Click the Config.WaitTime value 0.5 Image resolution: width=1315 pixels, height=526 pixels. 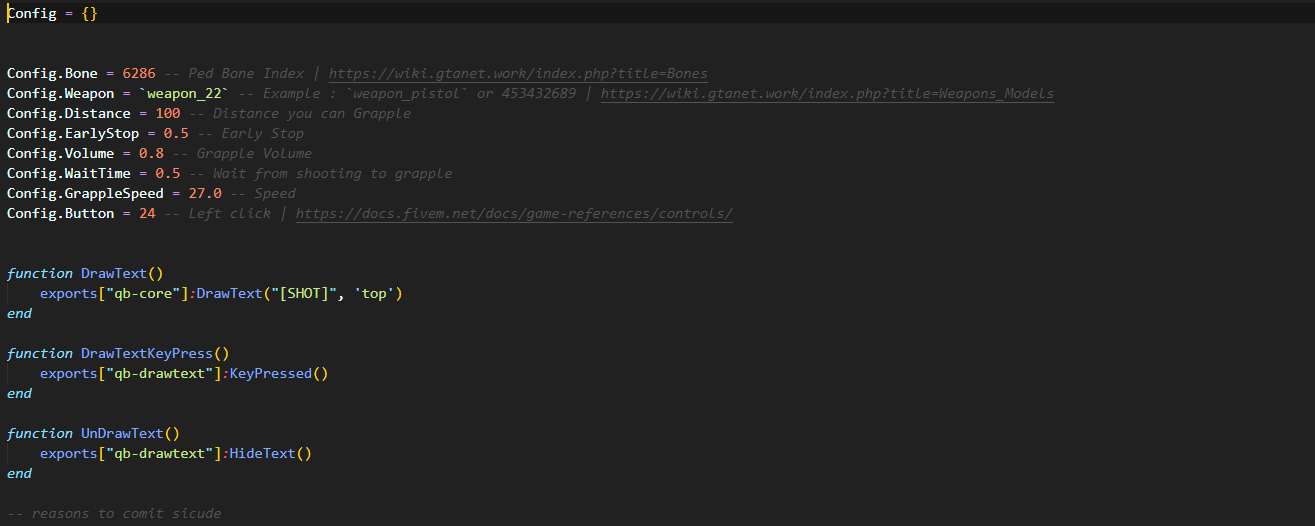(168, 174)
